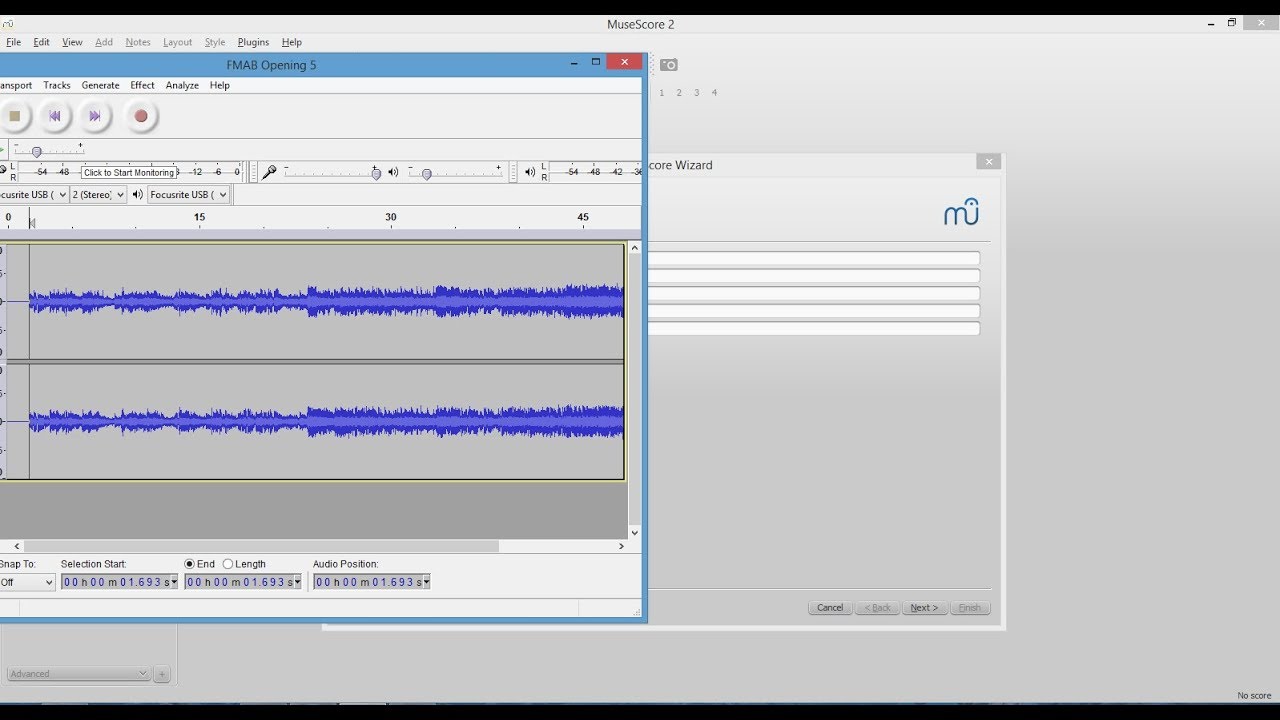Click the lower stereo channel waveform
This screenshot has width=1280, height=720.
(314, 421)
